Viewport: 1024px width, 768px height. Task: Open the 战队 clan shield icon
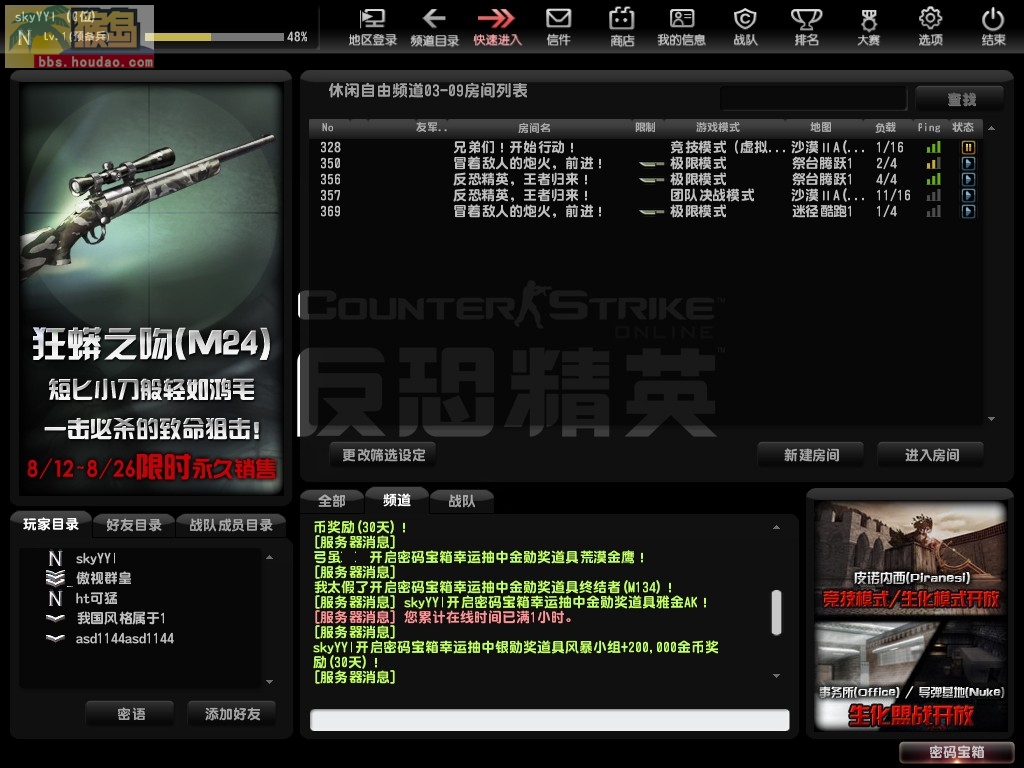pos(745,27)
